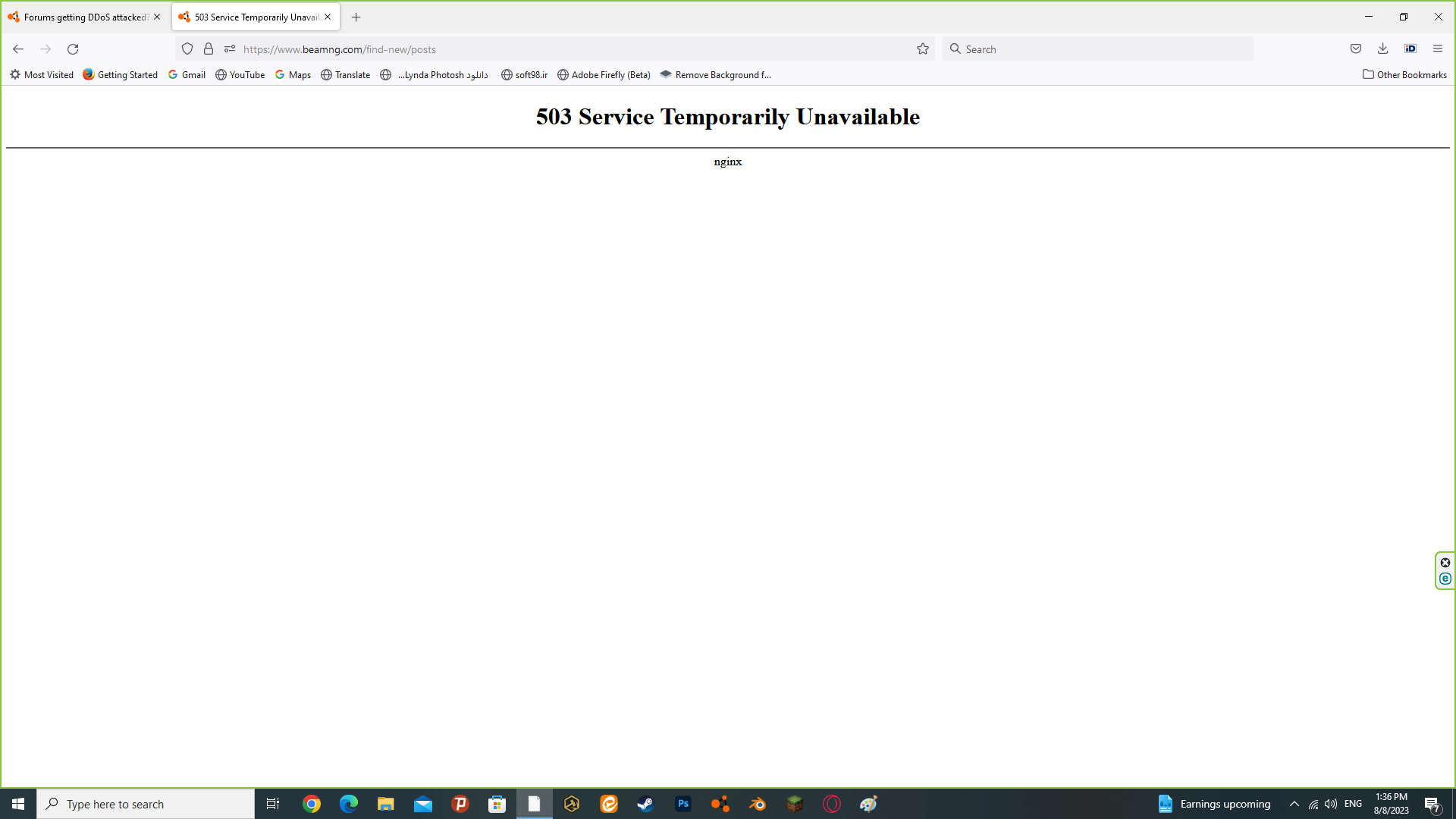Open Microsoft Store from the taskbar
This screenshot has height=819, width=1456.
pos(497,804)
